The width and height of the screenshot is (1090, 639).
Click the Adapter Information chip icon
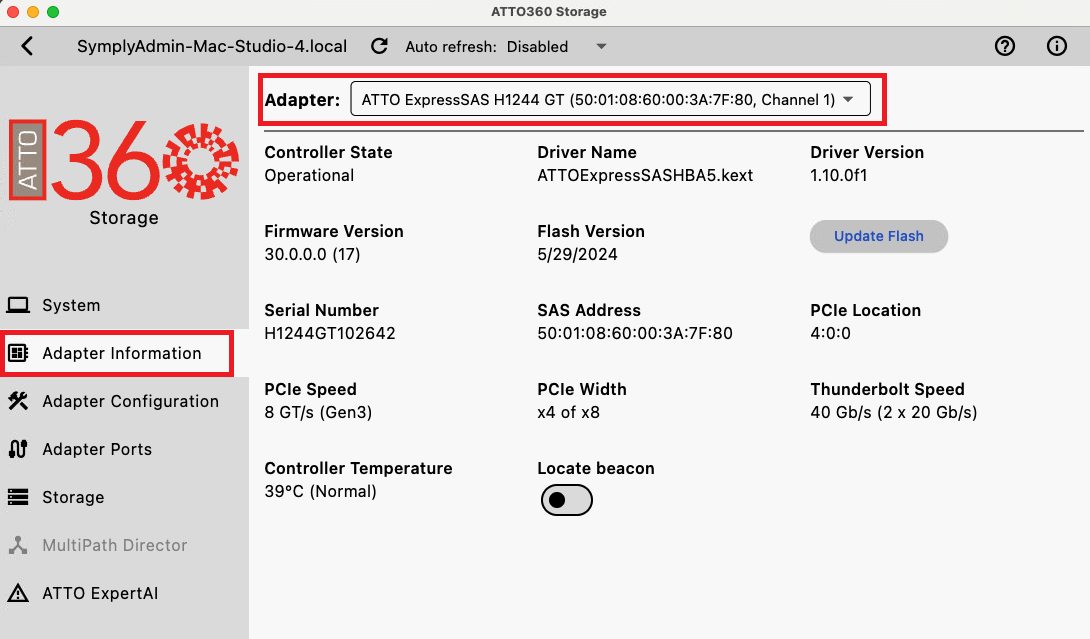(x=18, y=353)
